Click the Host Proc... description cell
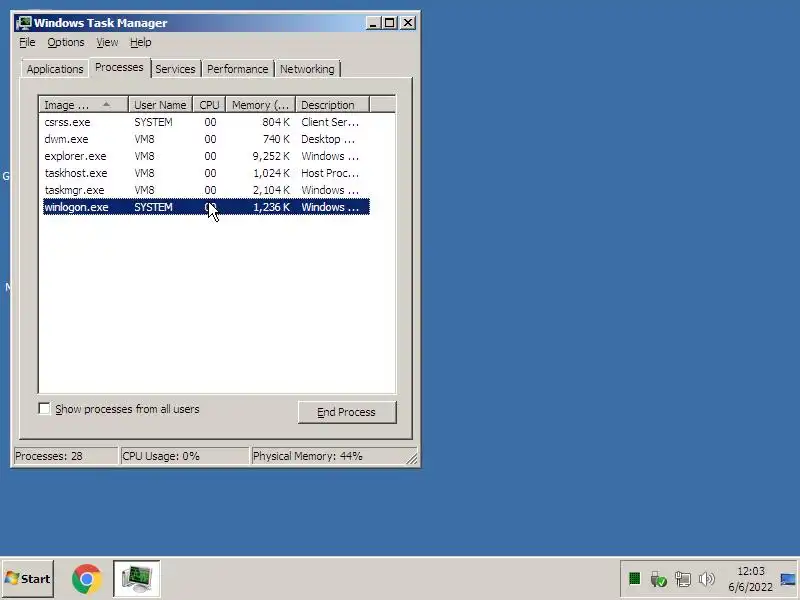 click(330, 173)
